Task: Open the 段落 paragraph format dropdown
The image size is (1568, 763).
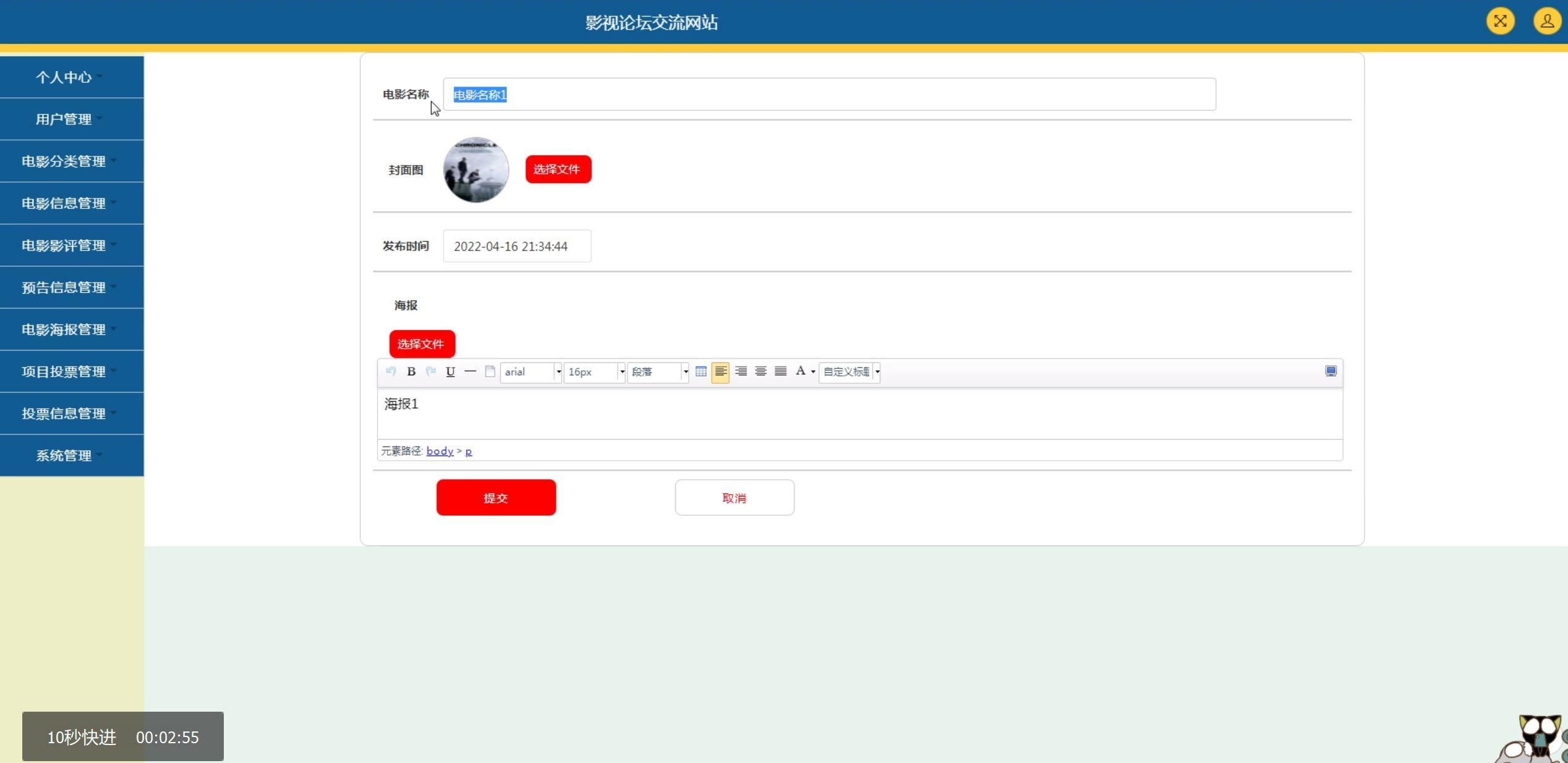Action: coord(658,372)
